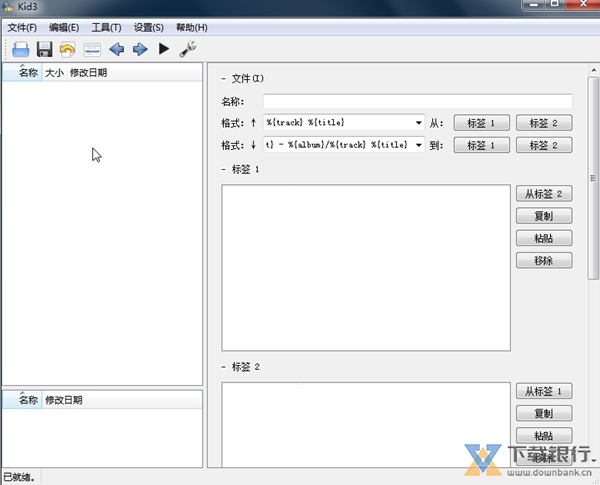Open the 设置(S) menu
Viewport: 600px width, 485px height.
pos(148,28)
